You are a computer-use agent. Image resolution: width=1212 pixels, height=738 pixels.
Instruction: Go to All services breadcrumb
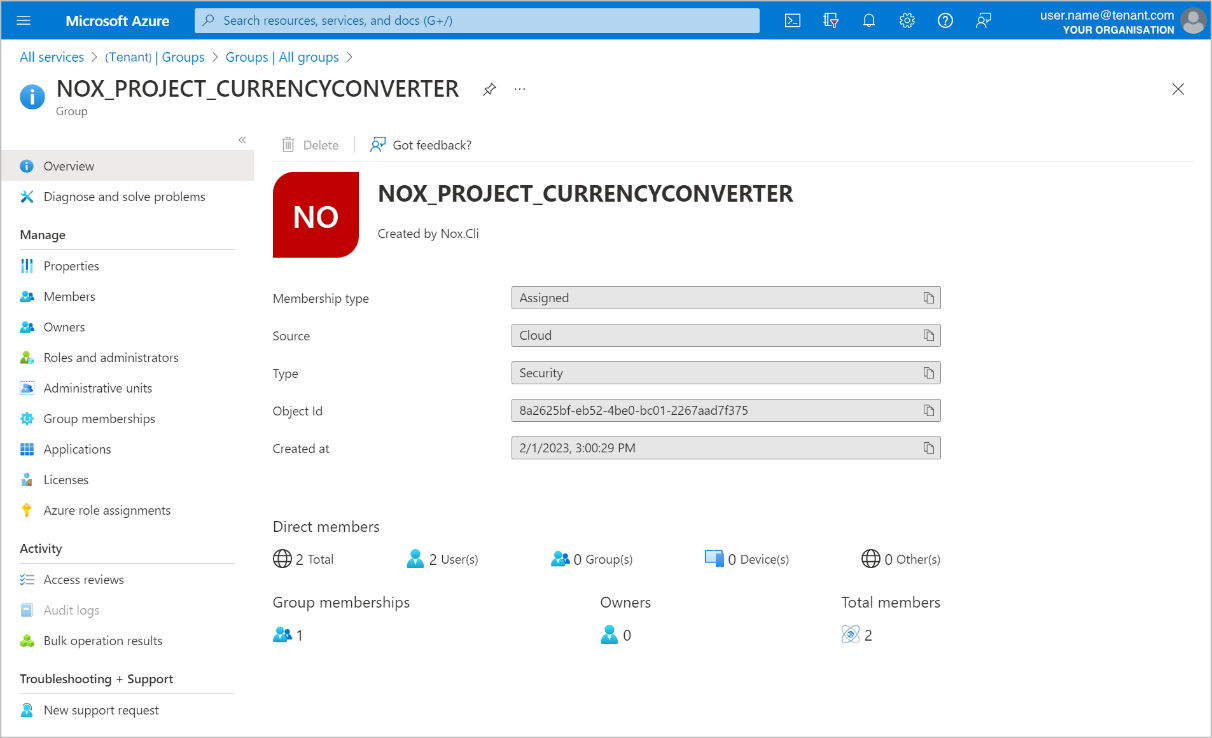click(52, 57)
